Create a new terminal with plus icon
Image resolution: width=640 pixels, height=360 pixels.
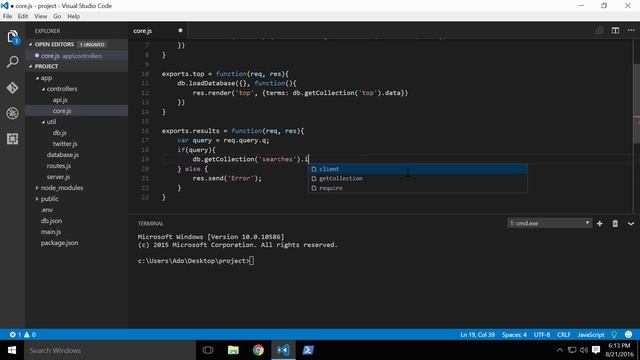tap(600, 224)
